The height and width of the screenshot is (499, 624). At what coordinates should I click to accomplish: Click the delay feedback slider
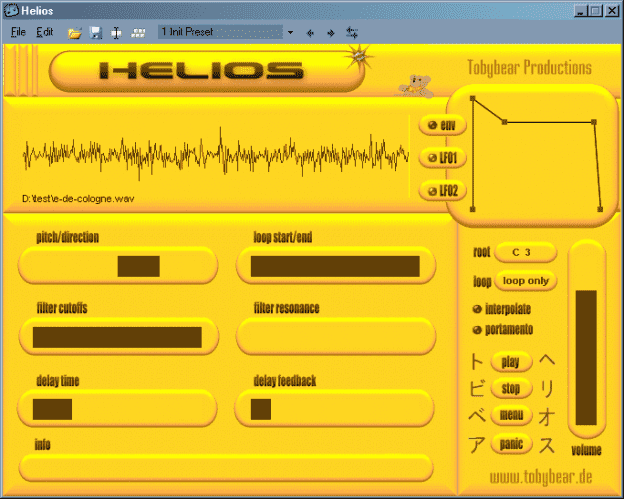coord(334,409)
